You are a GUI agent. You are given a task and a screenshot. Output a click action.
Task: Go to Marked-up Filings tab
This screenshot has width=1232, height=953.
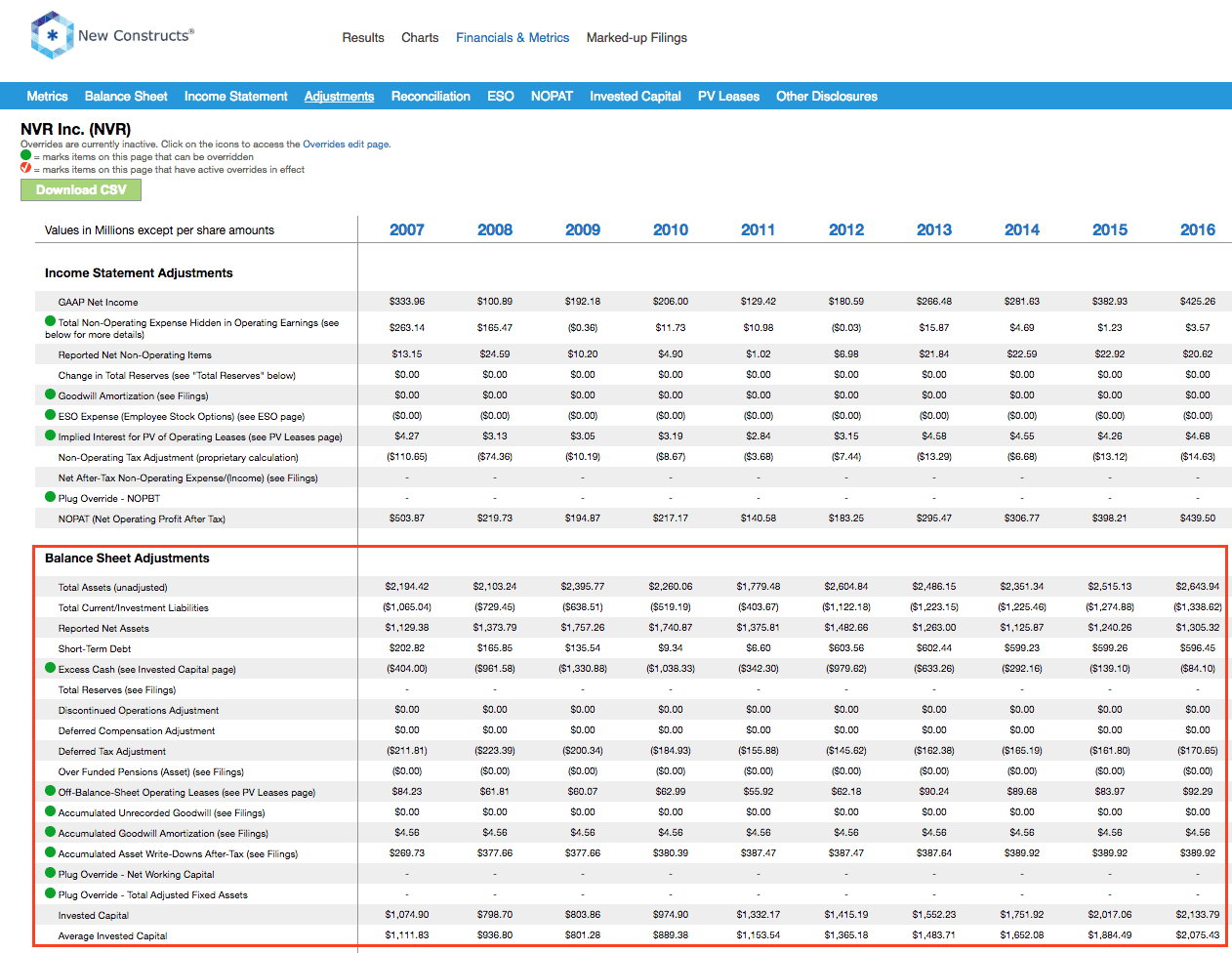coord(637,38)
